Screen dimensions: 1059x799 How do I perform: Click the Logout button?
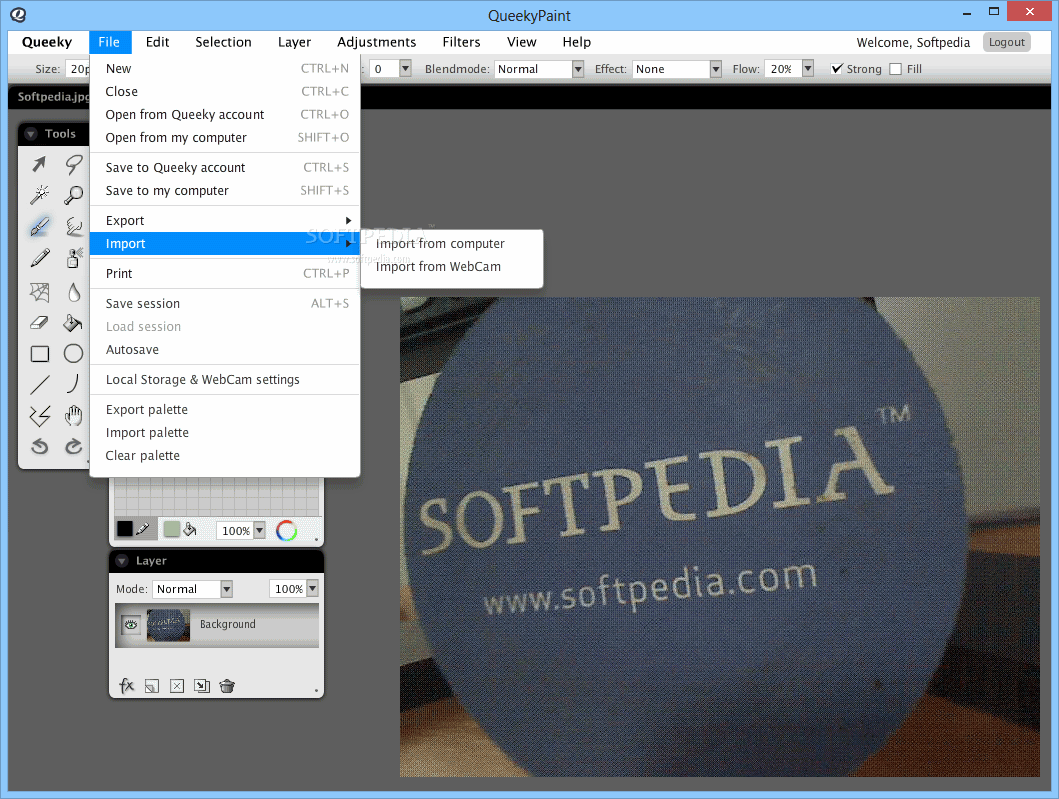tap(1006, 42)
